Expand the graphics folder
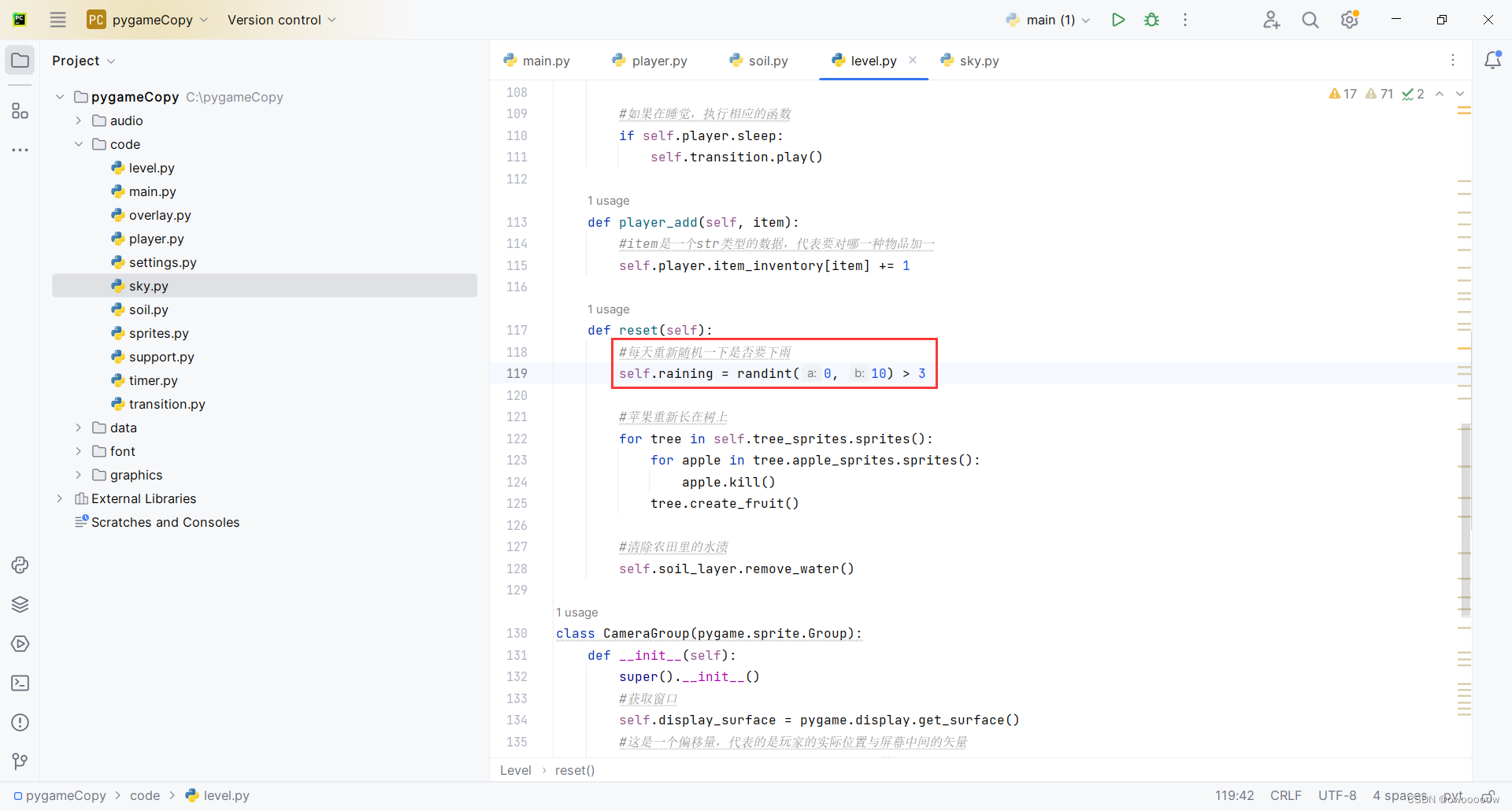 pos(79,475)
